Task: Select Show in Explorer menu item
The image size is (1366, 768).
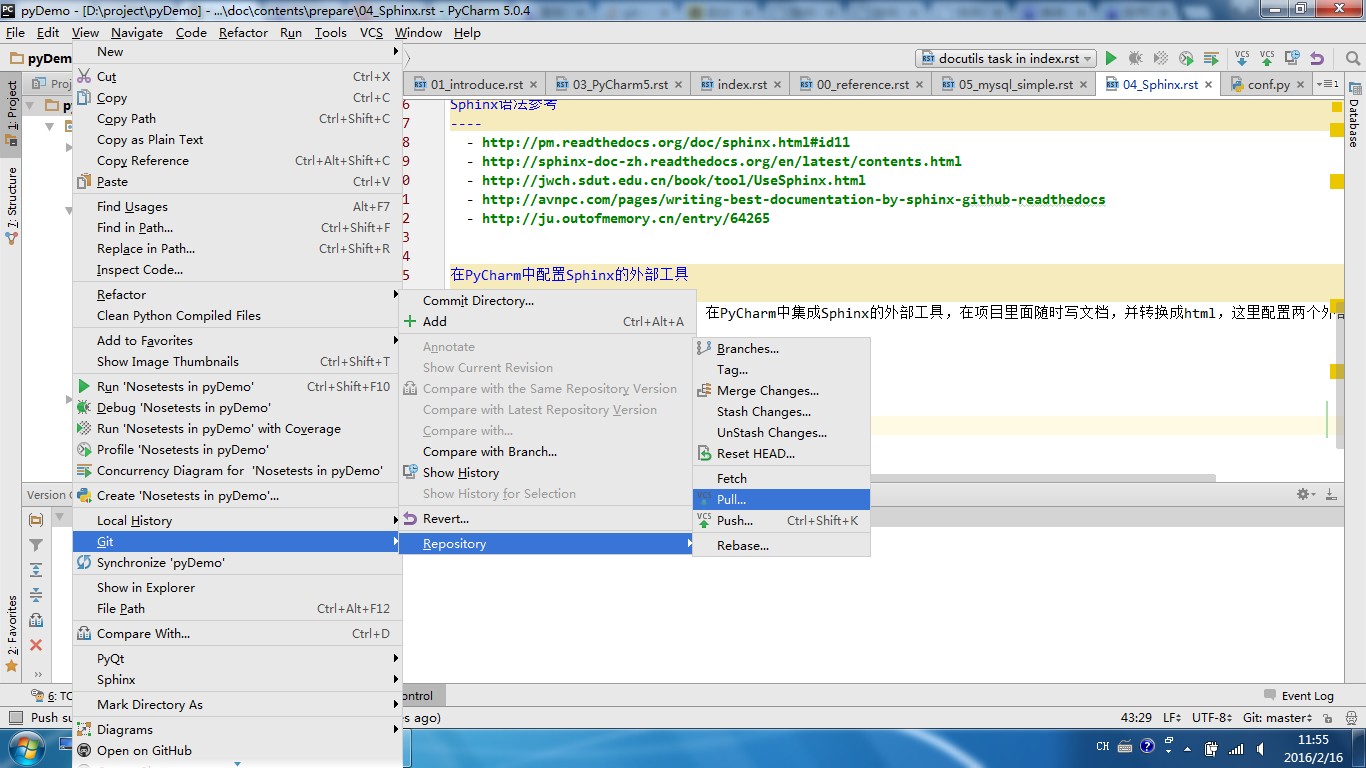Action: tap(237, 588)
